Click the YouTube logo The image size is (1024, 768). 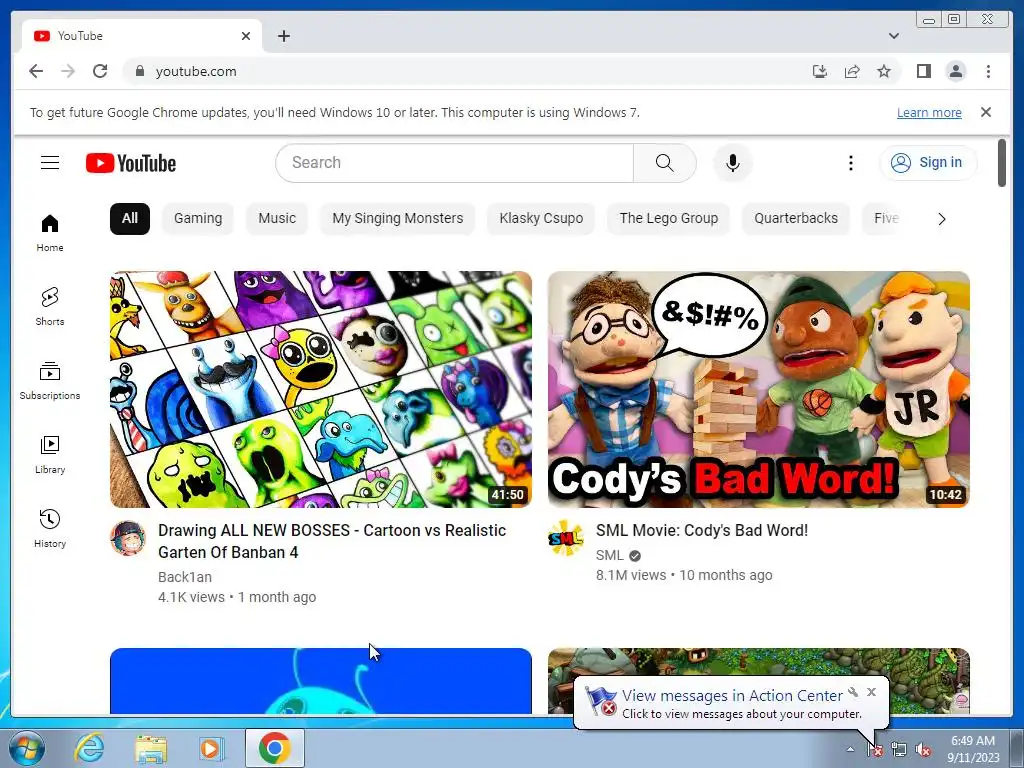pos(131,163)
